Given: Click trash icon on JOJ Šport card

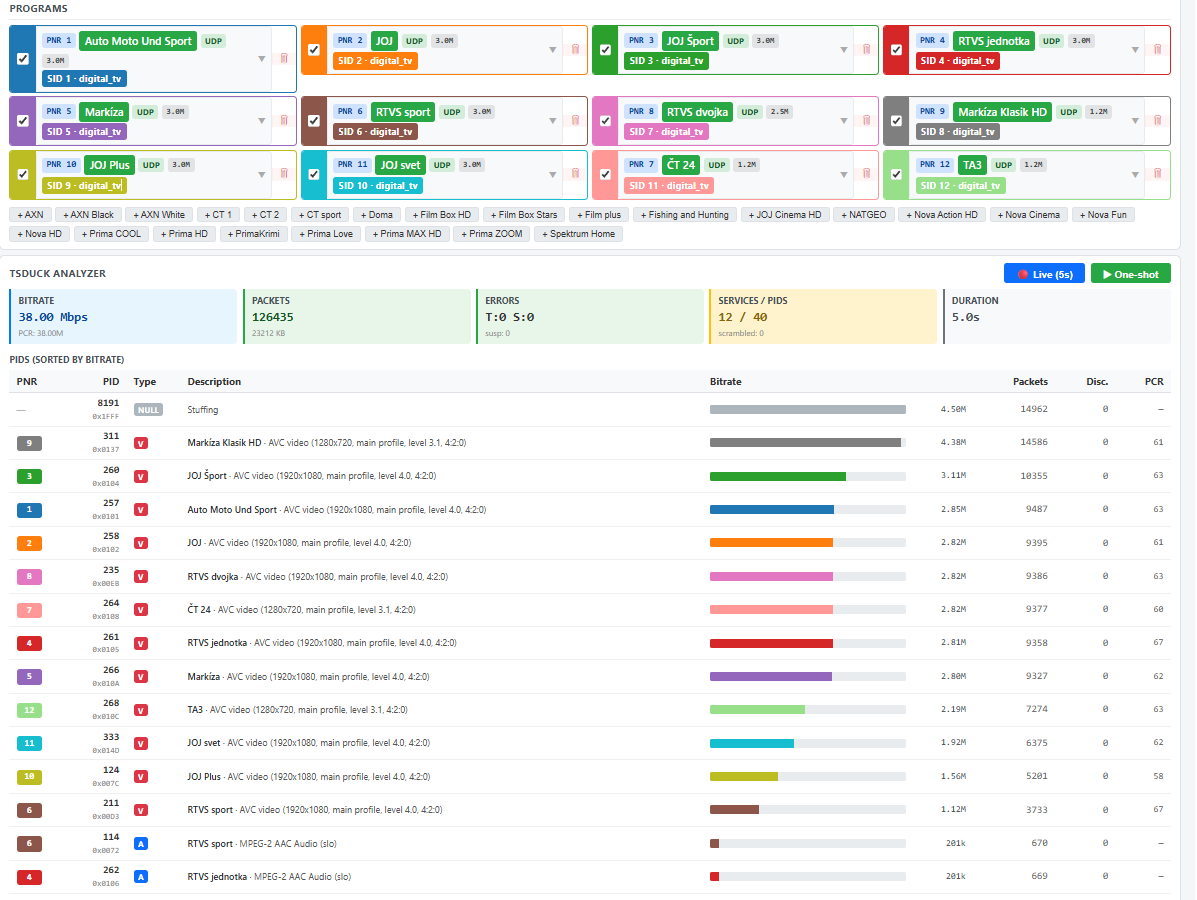Looking at the screenshot, I should (x=866, y=50).
